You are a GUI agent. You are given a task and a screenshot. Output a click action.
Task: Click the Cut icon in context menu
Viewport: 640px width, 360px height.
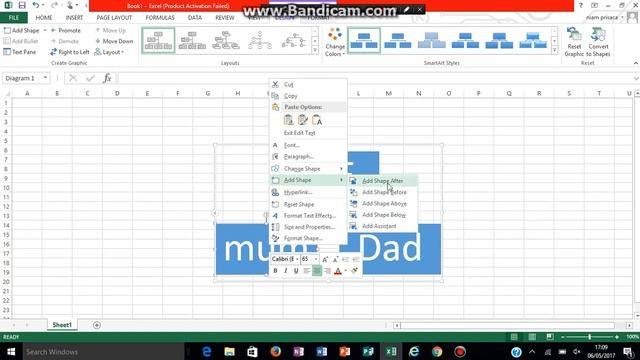click(276, 84)
